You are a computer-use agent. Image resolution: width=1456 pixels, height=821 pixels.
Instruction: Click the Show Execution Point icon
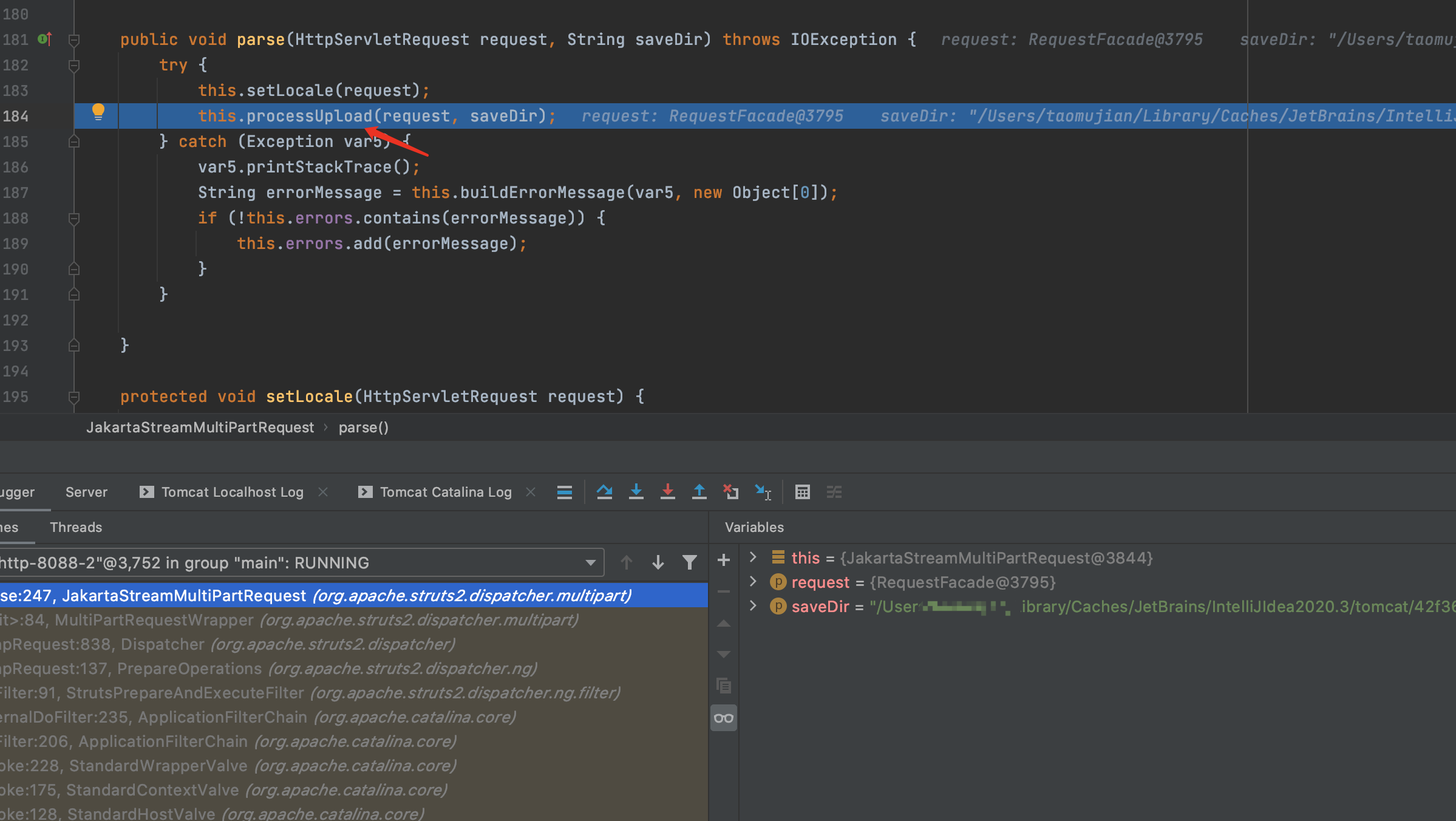(565, 492)
